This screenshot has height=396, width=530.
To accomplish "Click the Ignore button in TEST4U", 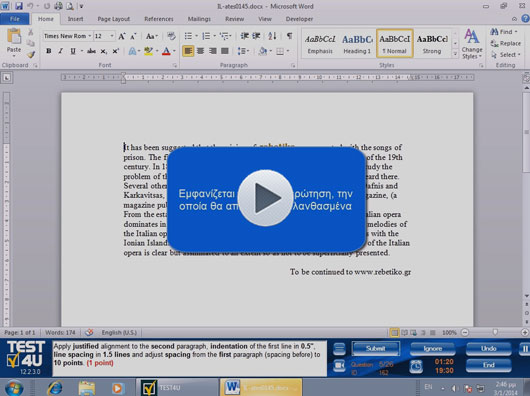I will (x=433, y=348).
